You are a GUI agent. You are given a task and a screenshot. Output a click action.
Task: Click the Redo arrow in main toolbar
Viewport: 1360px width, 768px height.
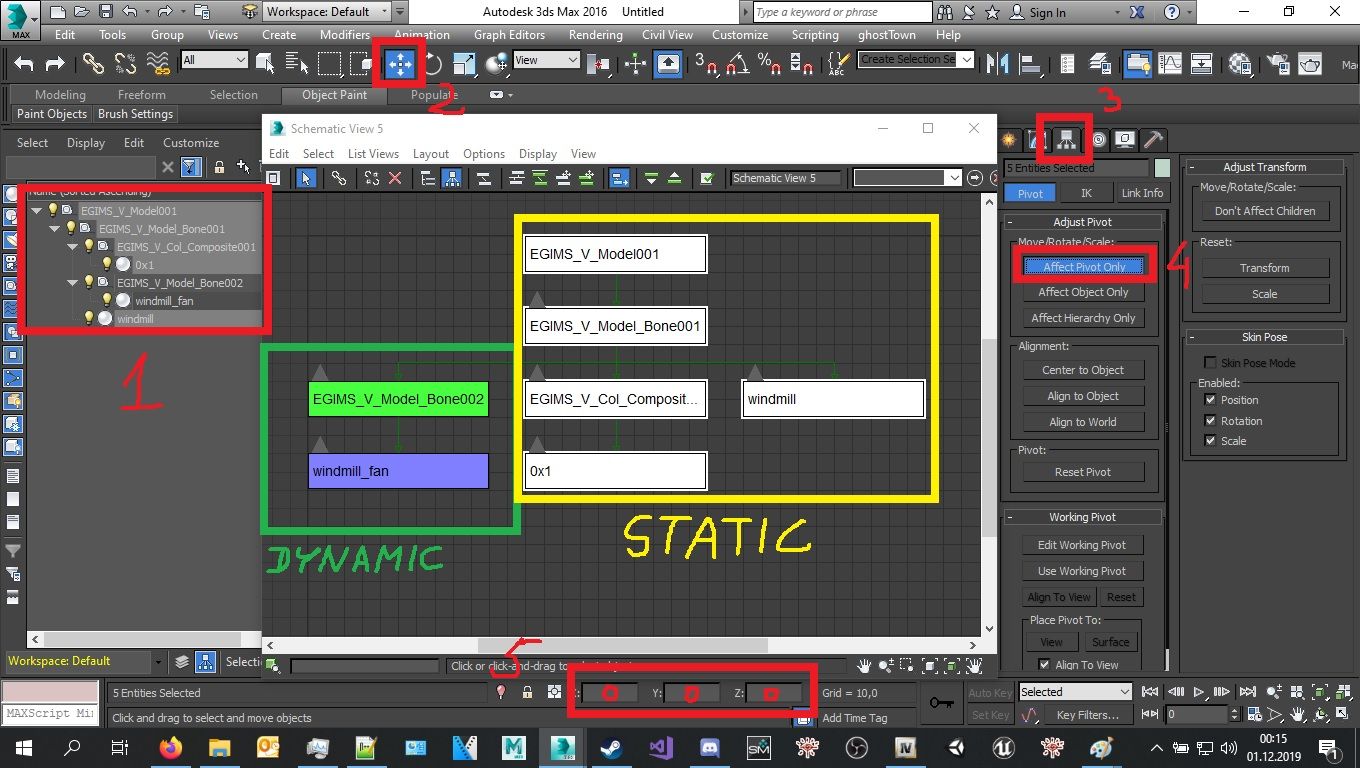coord(55,63)
